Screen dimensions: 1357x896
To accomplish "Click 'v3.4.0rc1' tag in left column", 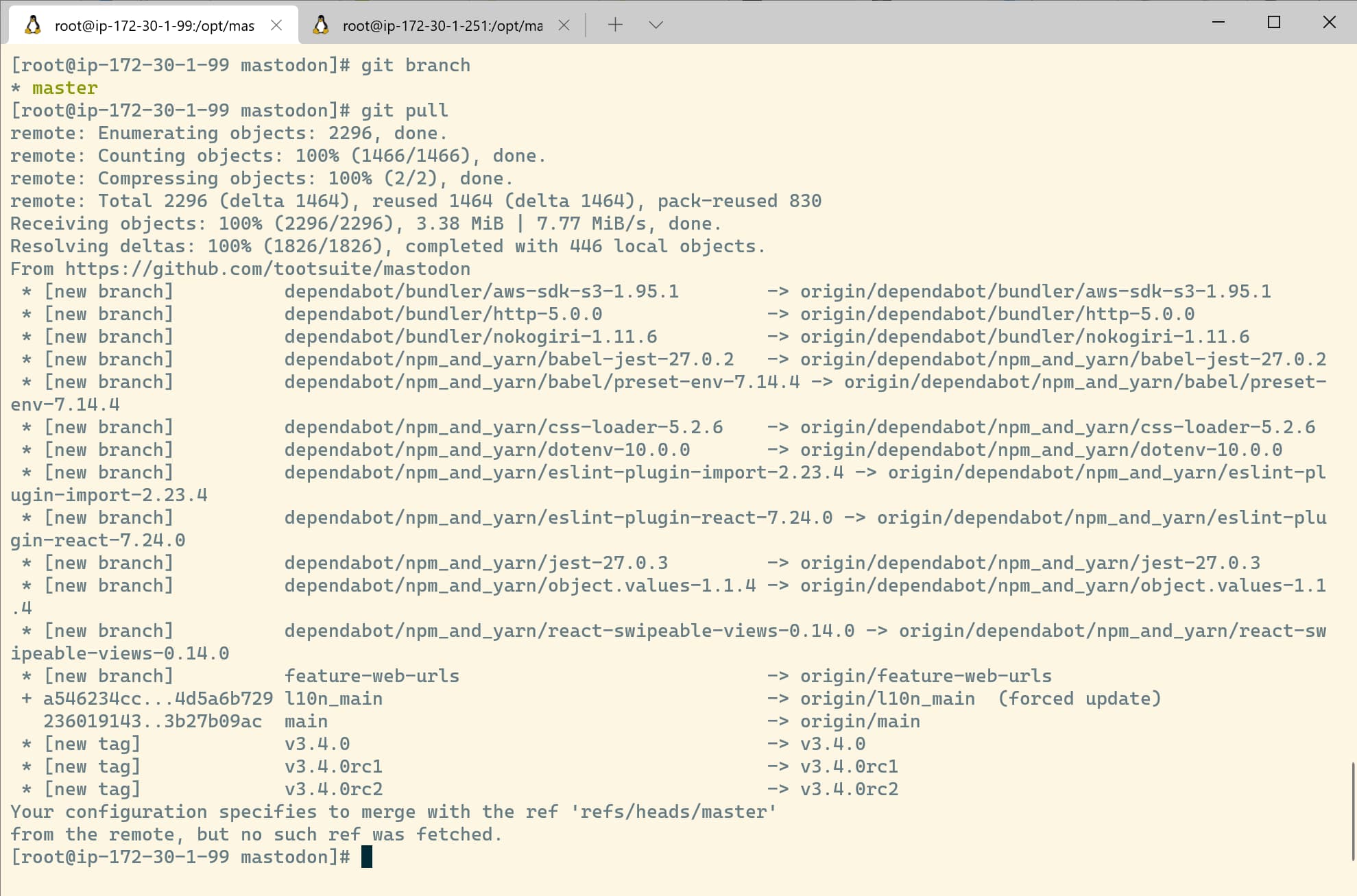I will click(333, 766).
